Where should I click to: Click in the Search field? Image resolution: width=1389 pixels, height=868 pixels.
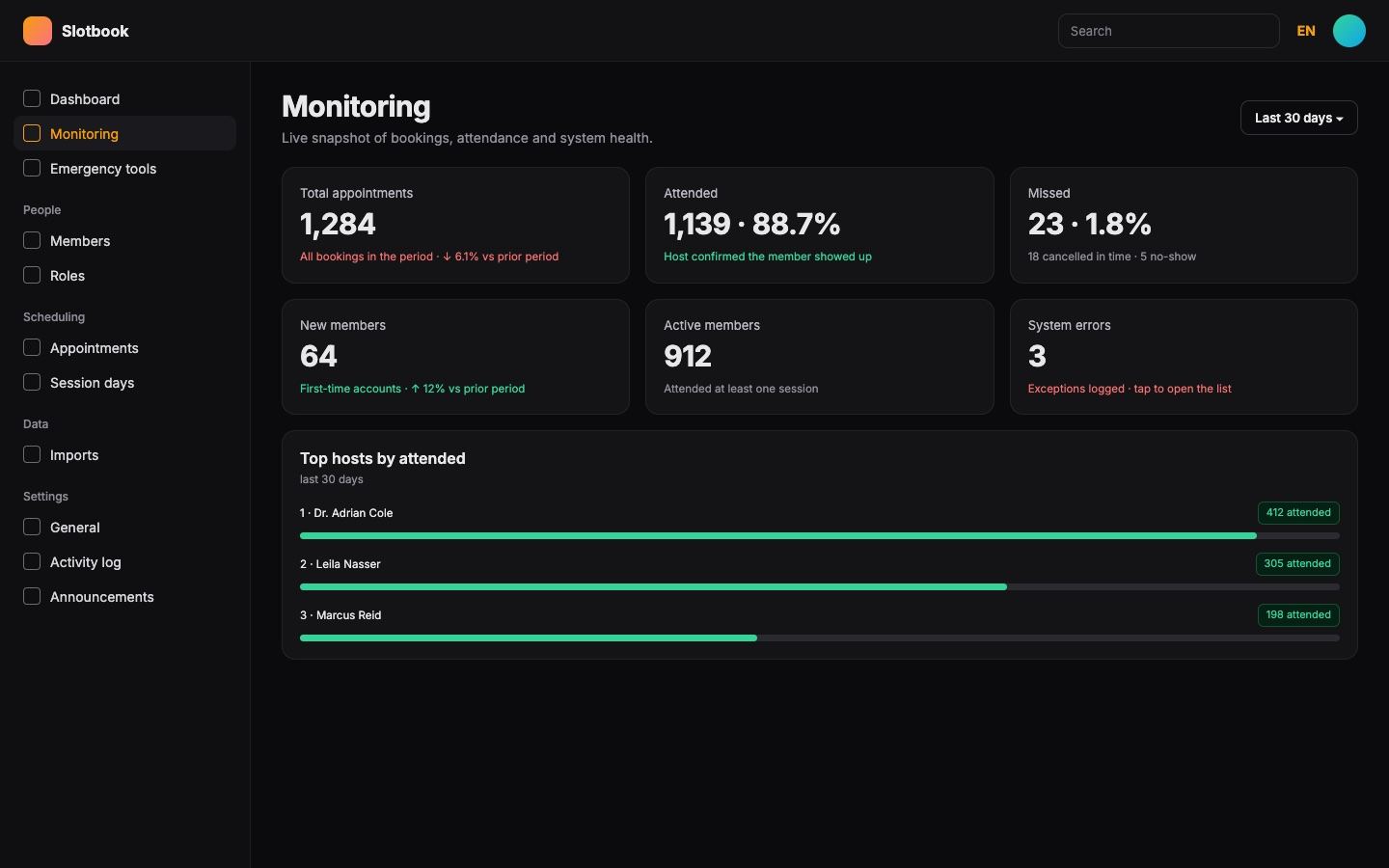pos(1168,31)
